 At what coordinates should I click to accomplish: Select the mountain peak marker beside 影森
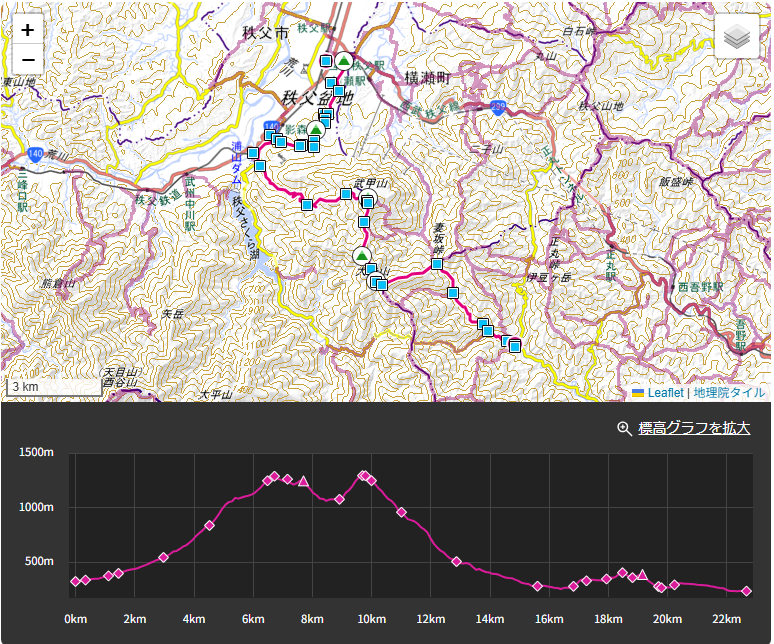point(315,130)
